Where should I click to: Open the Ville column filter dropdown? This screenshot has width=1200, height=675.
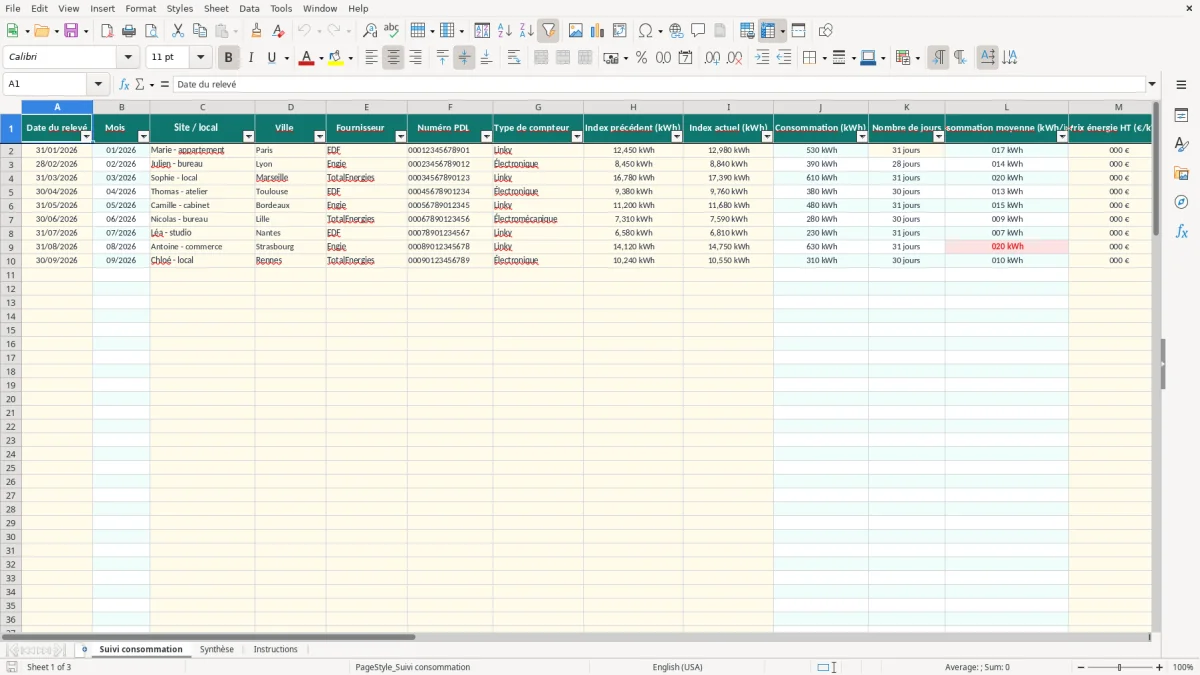pyautogui.click(x=320, y=136)
